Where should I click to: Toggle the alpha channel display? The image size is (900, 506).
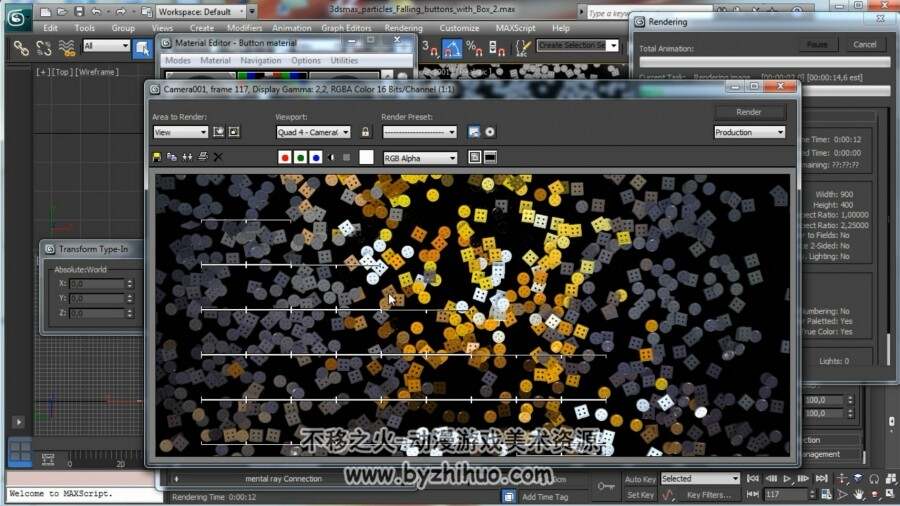click(x=331, y=157)
